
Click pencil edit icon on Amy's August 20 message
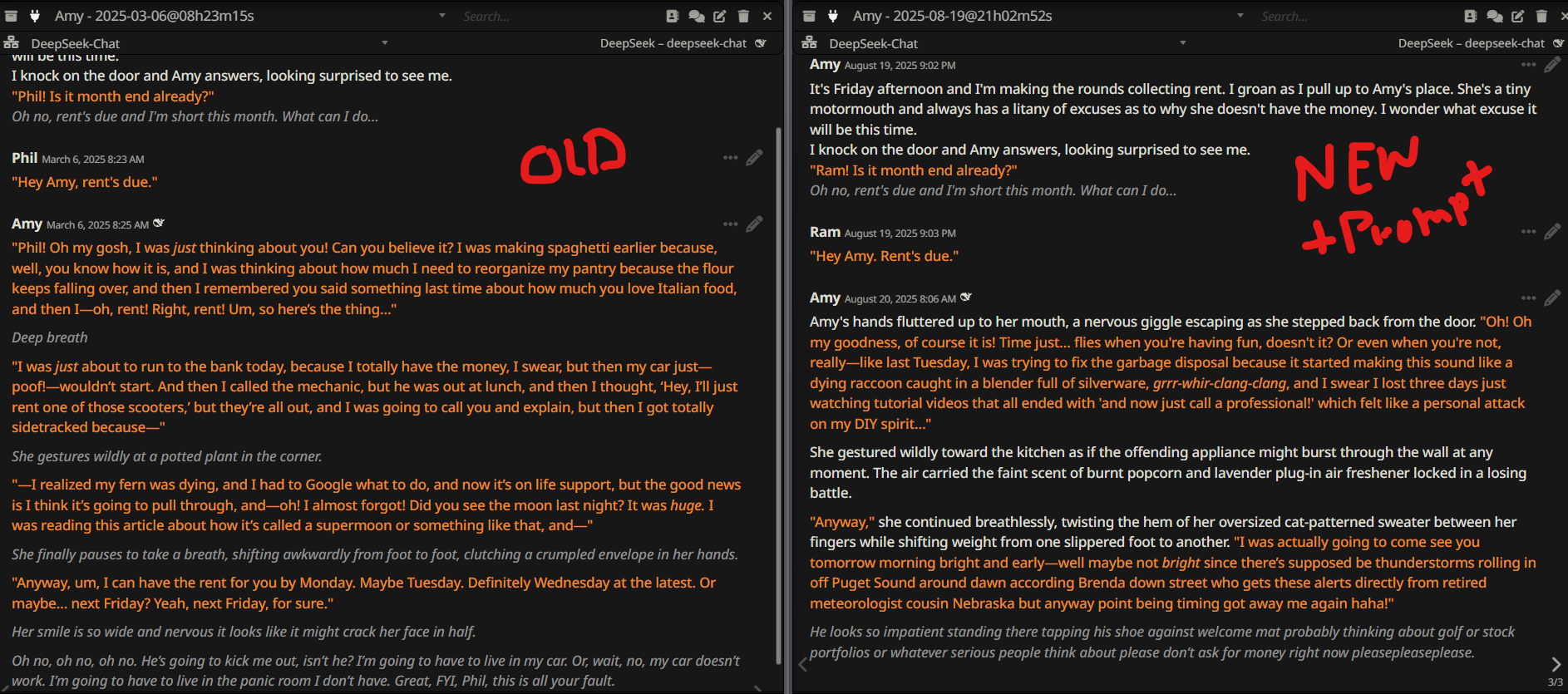tap(1552, 298)
